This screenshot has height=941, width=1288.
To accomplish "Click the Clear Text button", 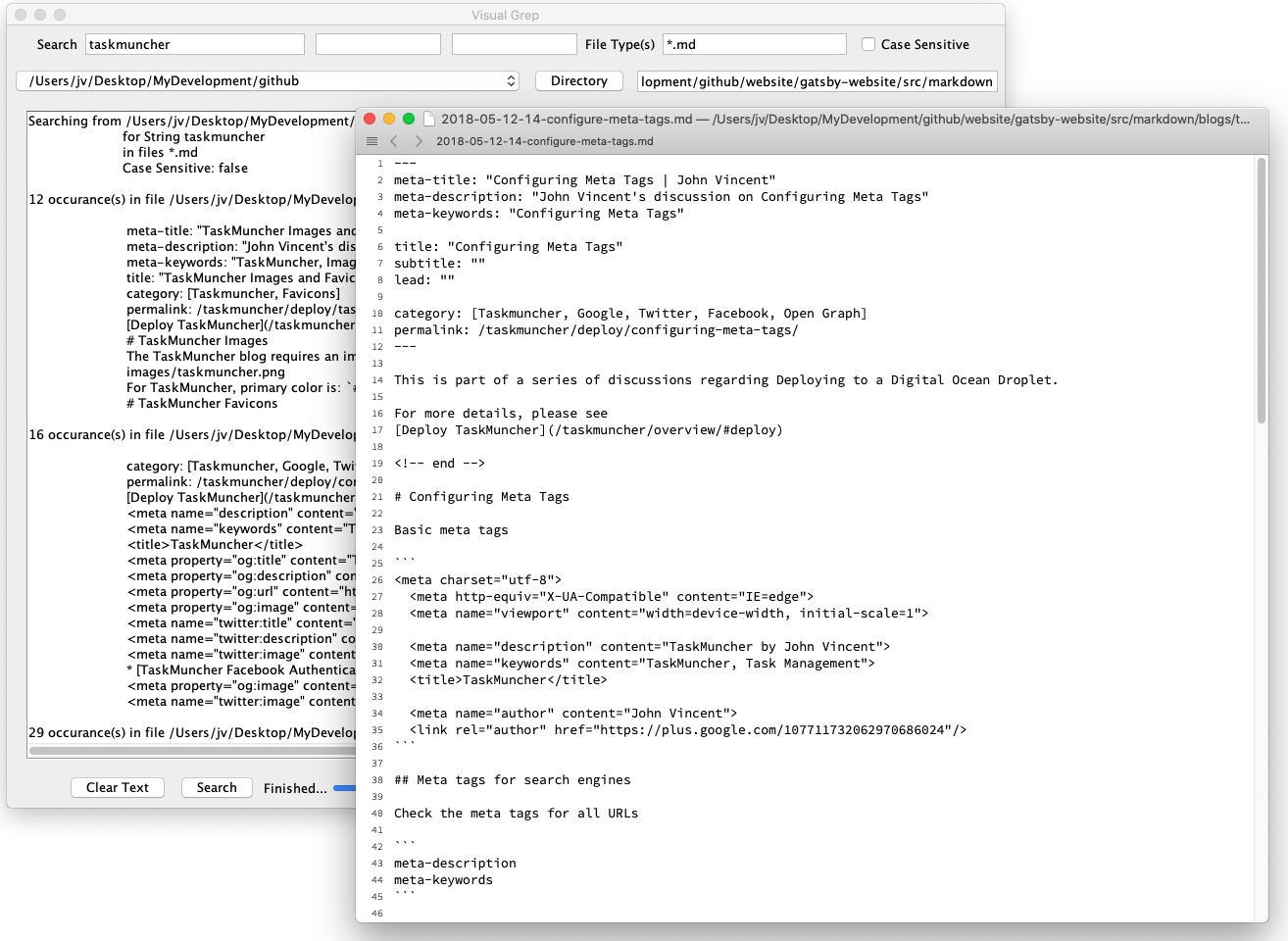I will pyautogui.click(x=118, y=788).
